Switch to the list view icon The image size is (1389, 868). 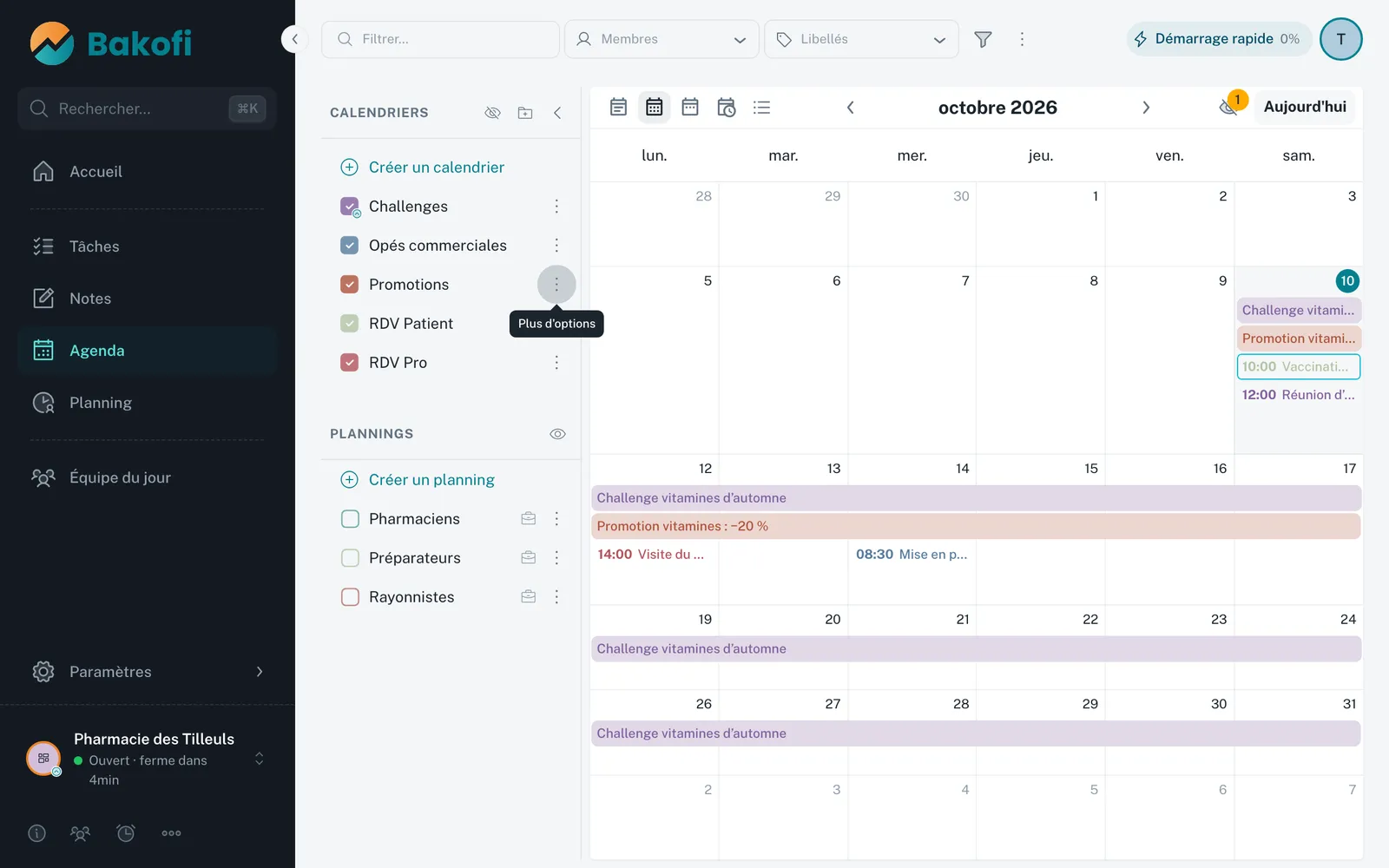tap(762, 107)
